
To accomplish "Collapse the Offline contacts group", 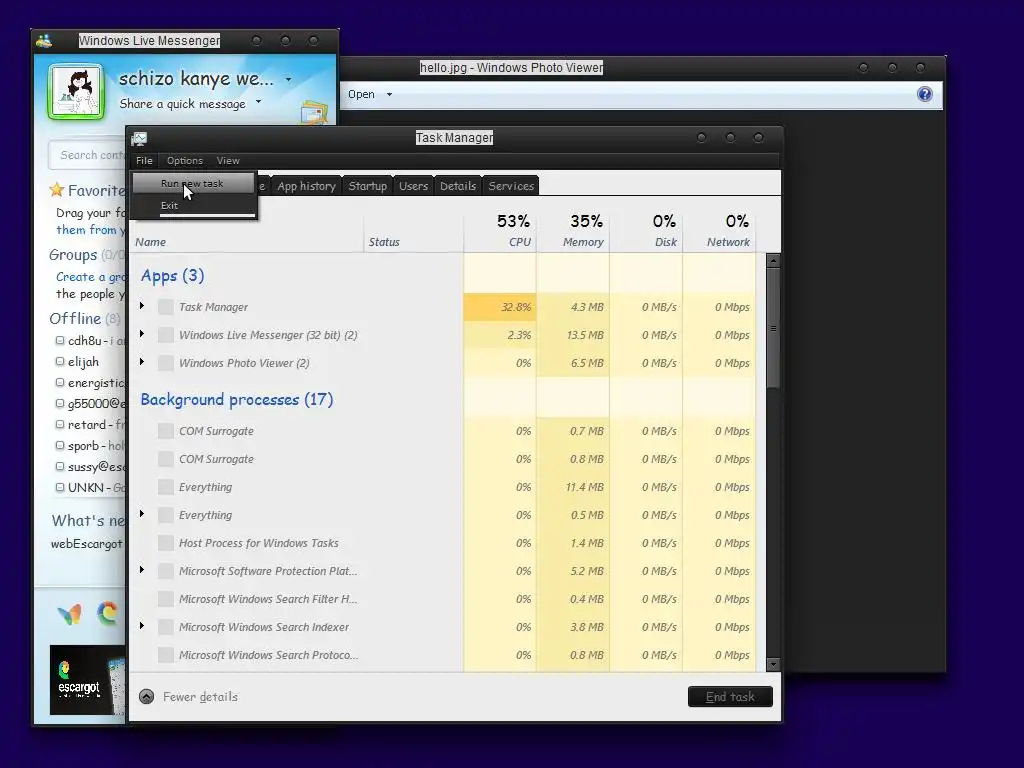I will coord(75,319).
